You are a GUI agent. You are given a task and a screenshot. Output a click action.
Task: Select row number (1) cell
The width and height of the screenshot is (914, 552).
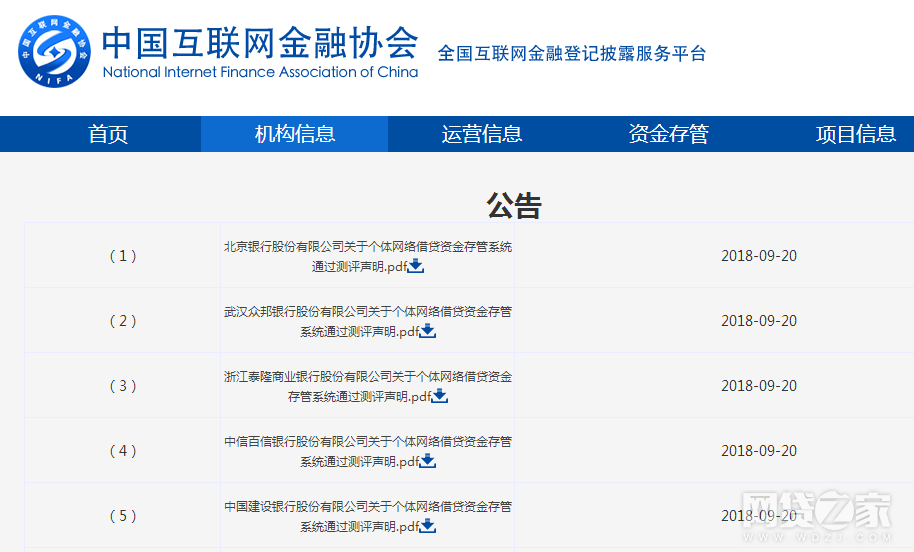pos(123,255)
